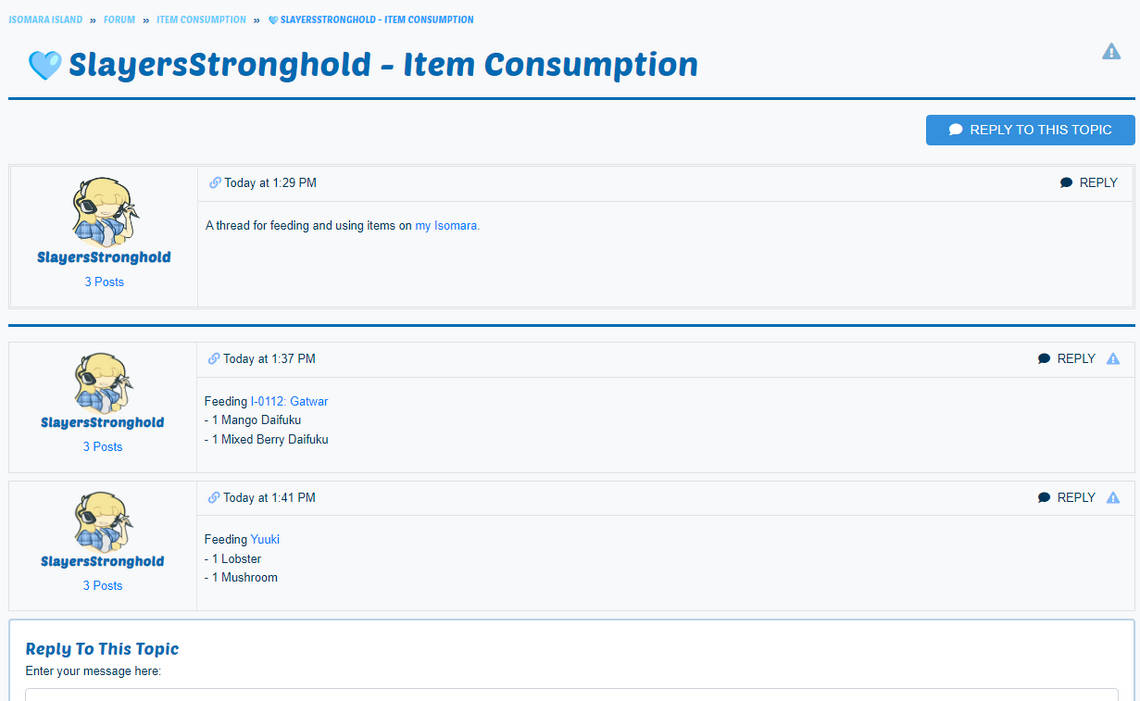The image size is (1140, 701).
Task: Reply to the 1:29 PM post
Action: (1089, 183)
